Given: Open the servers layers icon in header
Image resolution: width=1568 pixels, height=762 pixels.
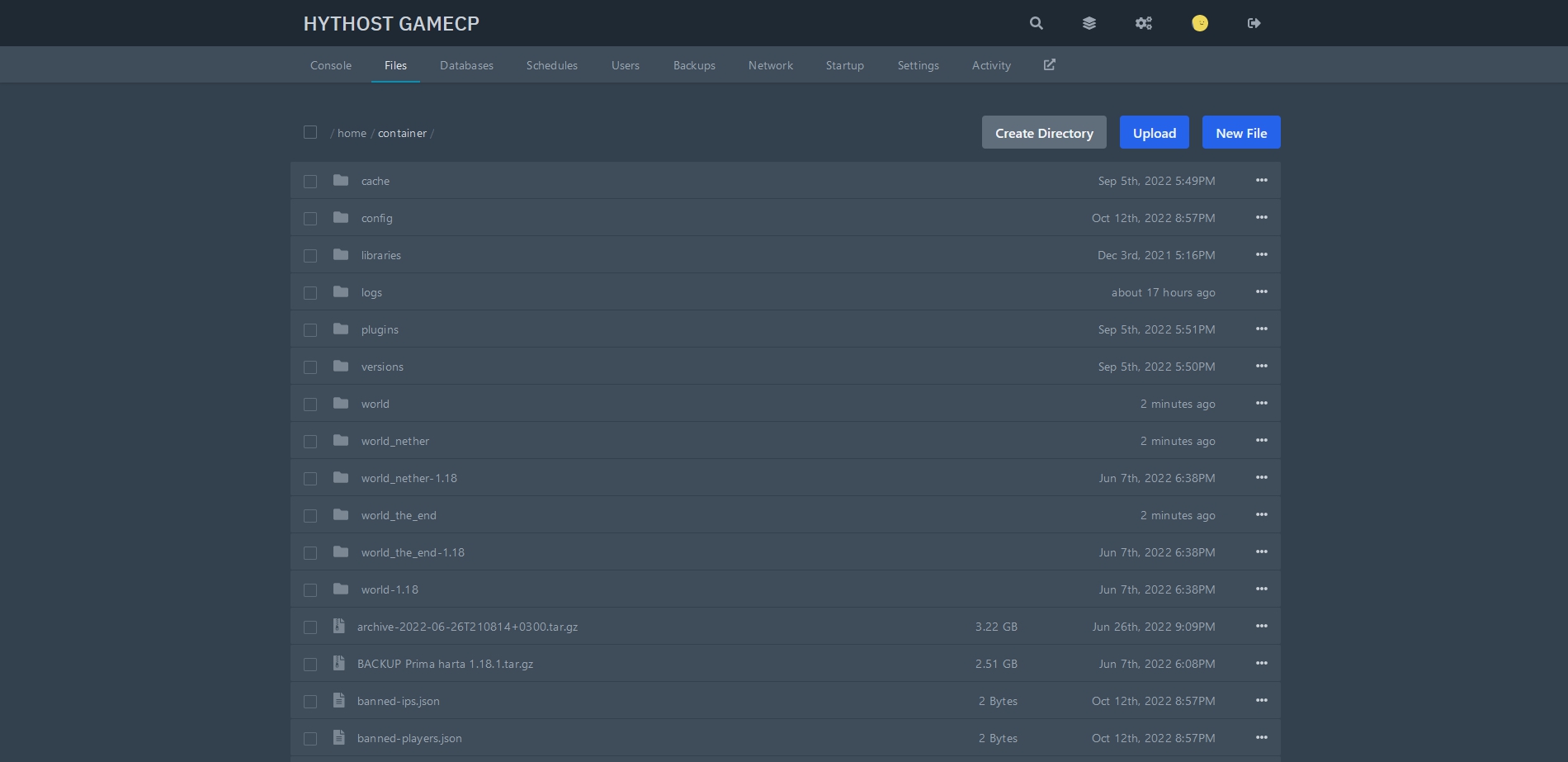Looking at the screenshot, I should point(1089,23).
